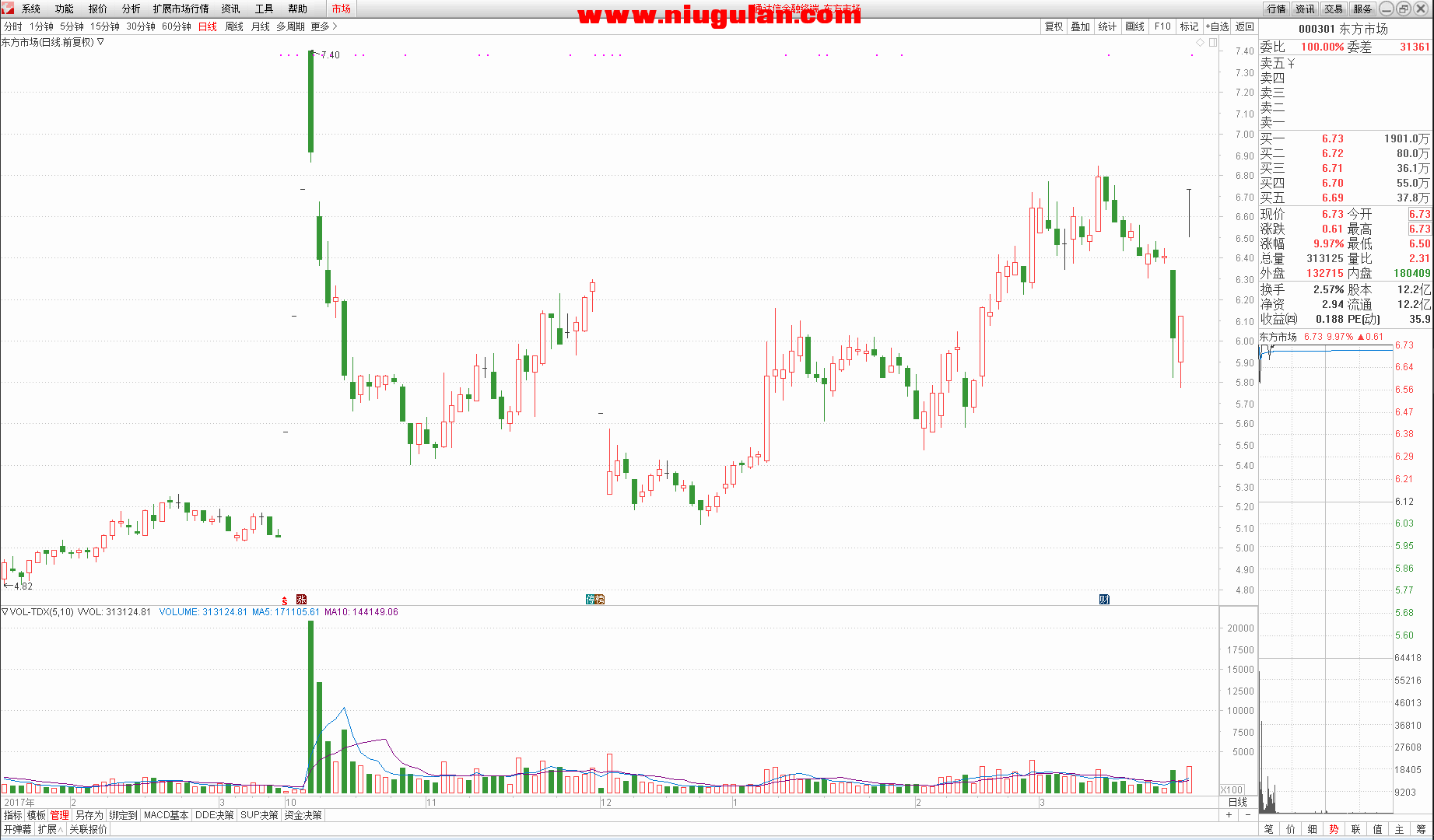
Task: Expand the VOL-TDX indicator dropdown triangle
Action: [5, 612]
